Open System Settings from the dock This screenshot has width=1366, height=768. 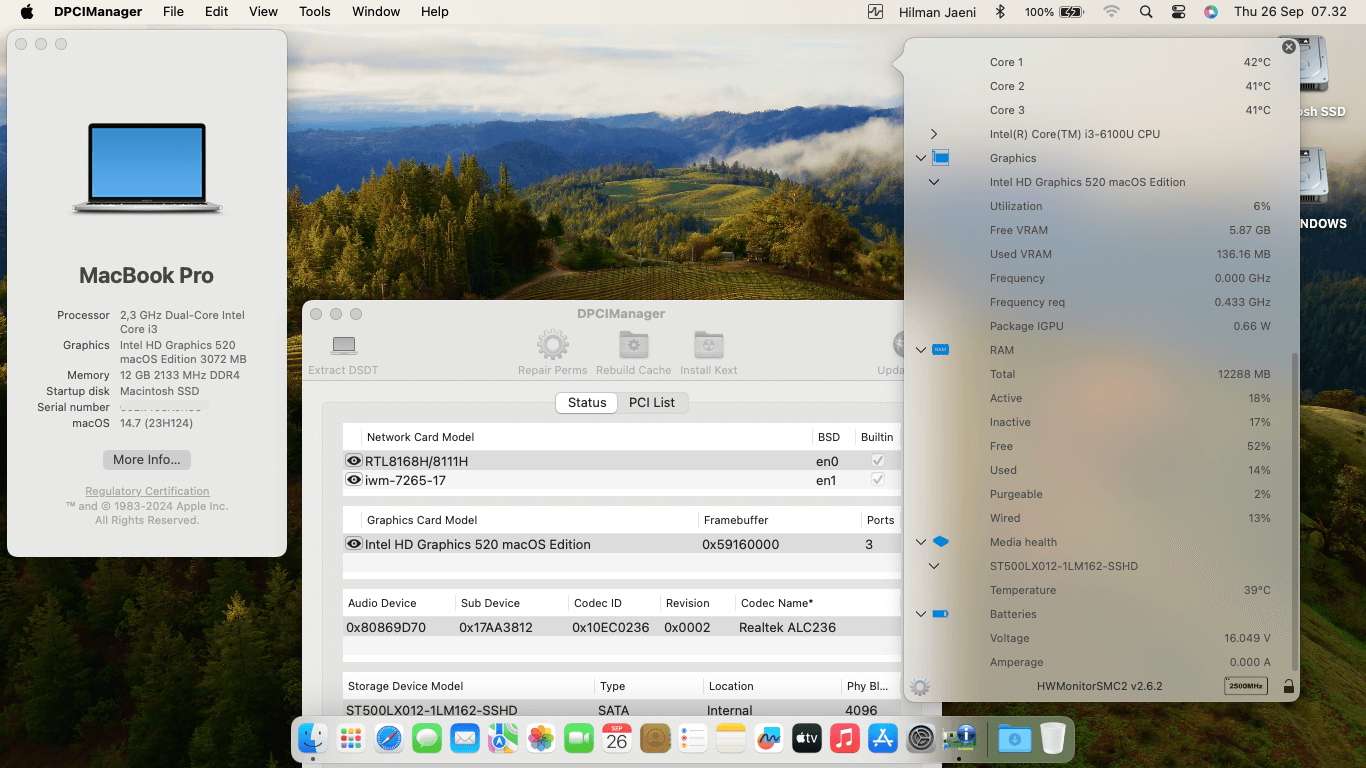coord(921,739)
